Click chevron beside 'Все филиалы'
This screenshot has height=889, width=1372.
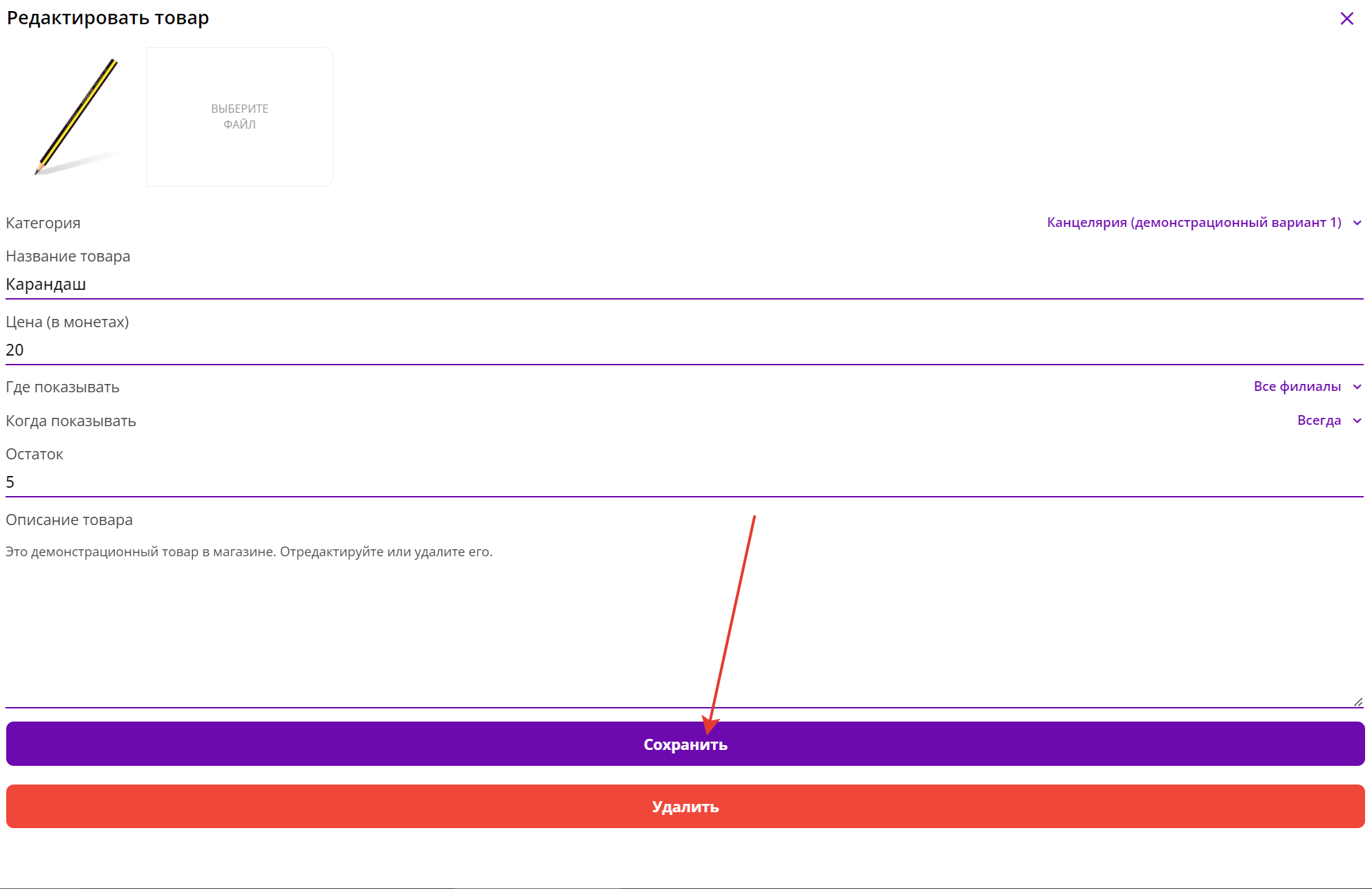click(x=1357, y=387)
